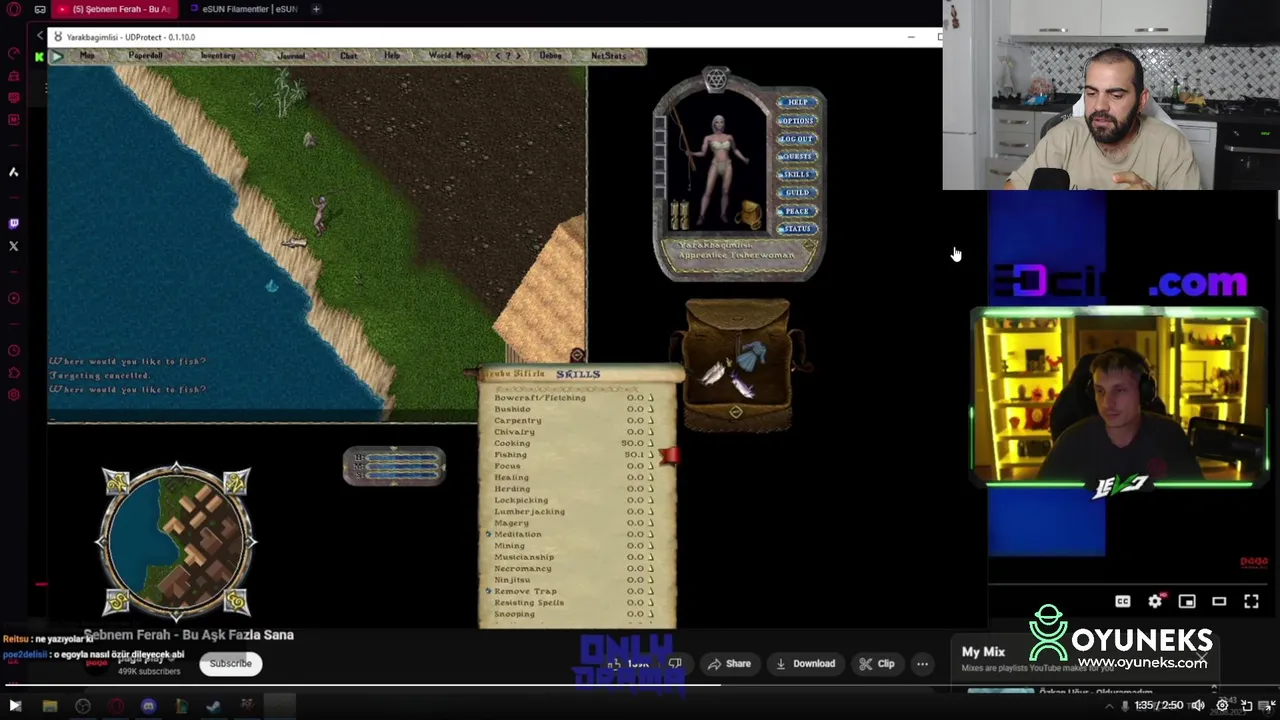Toggle lock arrow for Mining skill
Screen dimensions: 1280x720
[x=651, y=546]
